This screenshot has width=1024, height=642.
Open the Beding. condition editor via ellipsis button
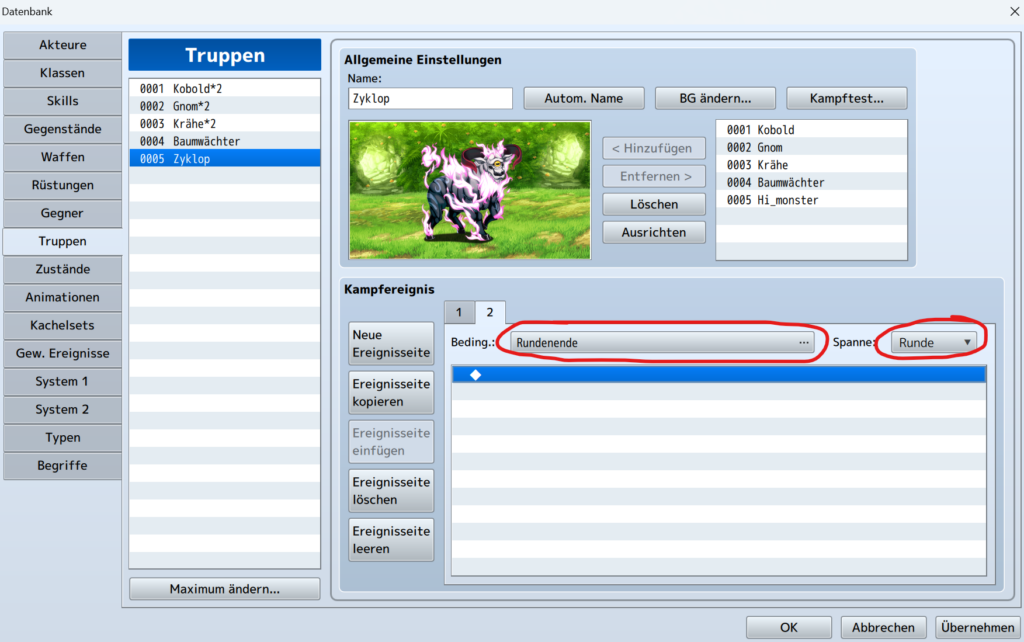pyautogui.click(x=803, y=342)
